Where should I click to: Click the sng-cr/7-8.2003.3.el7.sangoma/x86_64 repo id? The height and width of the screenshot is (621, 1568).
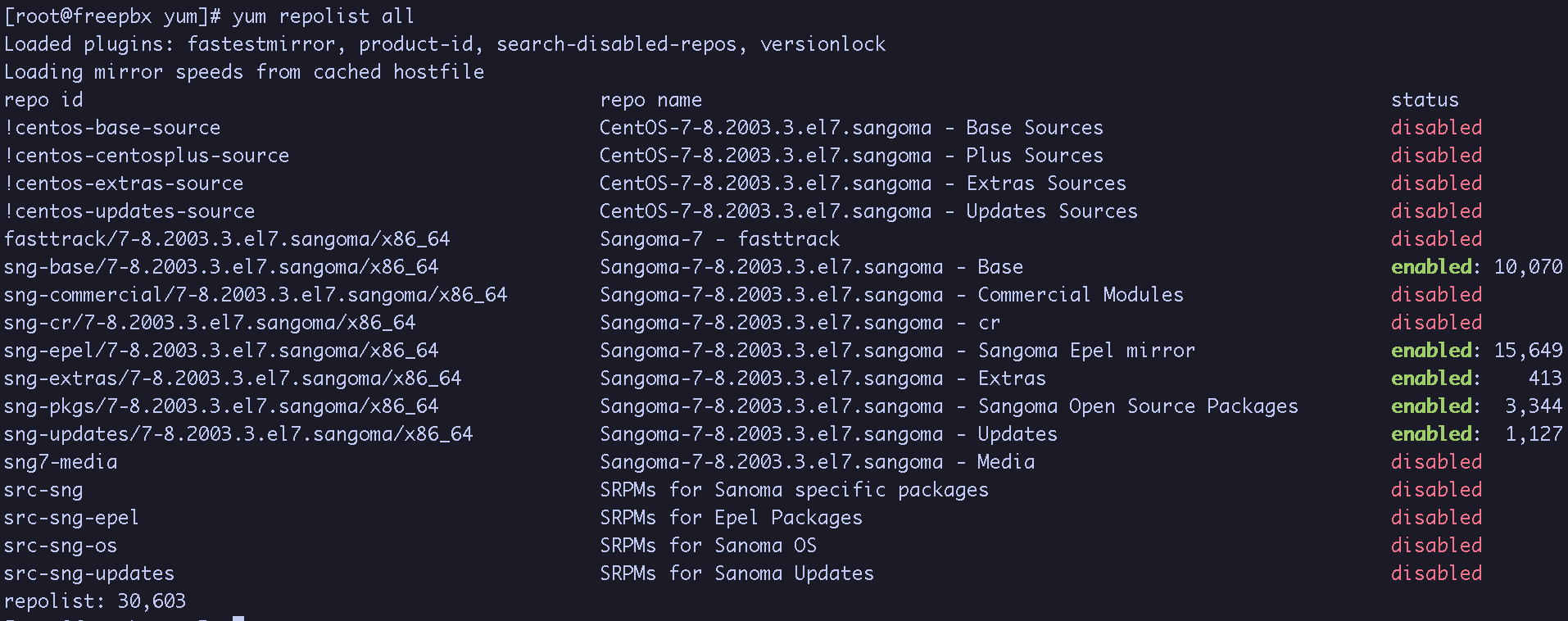[x=210, y=323]
